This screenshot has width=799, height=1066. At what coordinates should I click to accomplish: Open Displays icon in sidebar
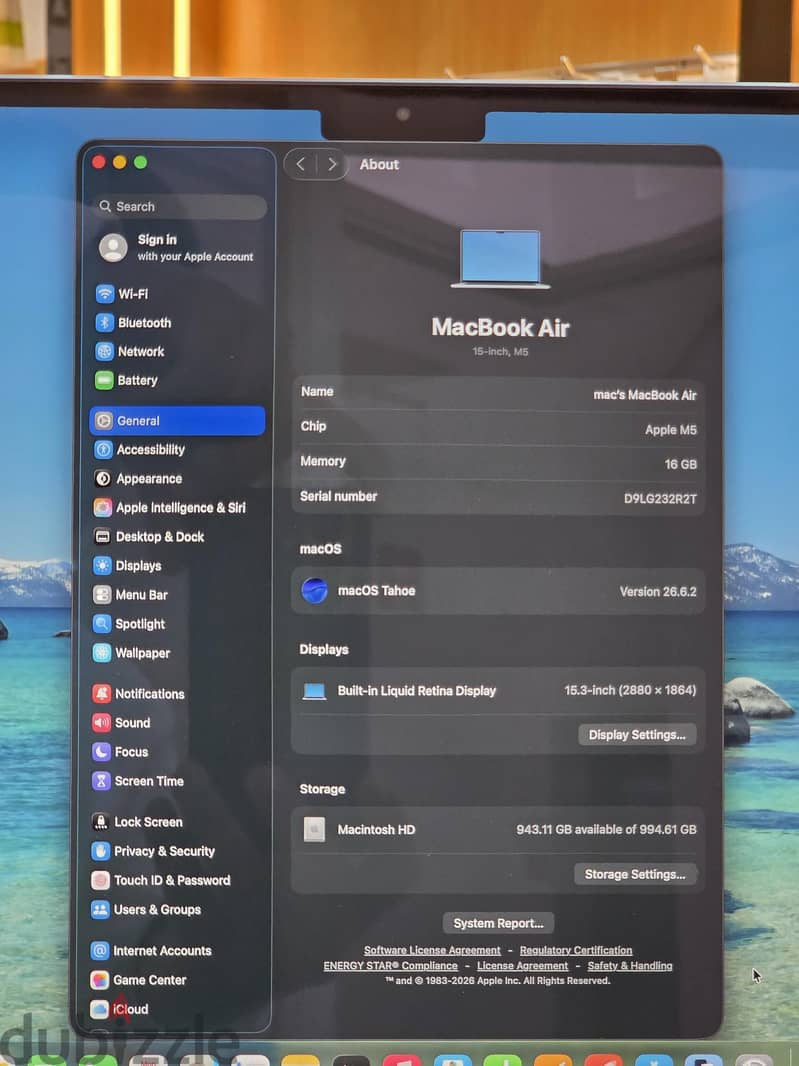pyautogui.click(x=102, y=566)
